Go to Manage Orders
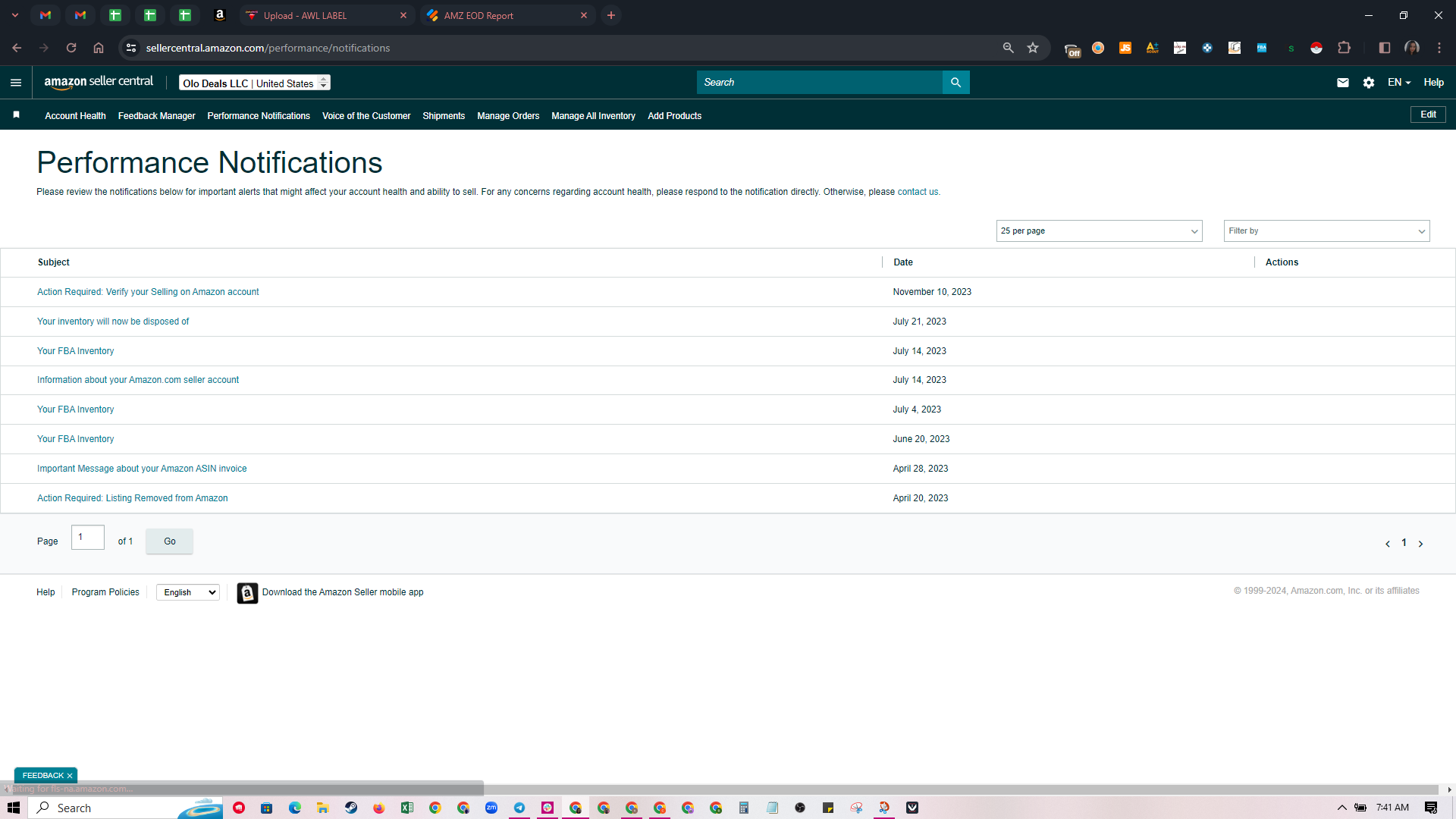The height and width of the screenshot is (819, 1456). coord(508,116)
